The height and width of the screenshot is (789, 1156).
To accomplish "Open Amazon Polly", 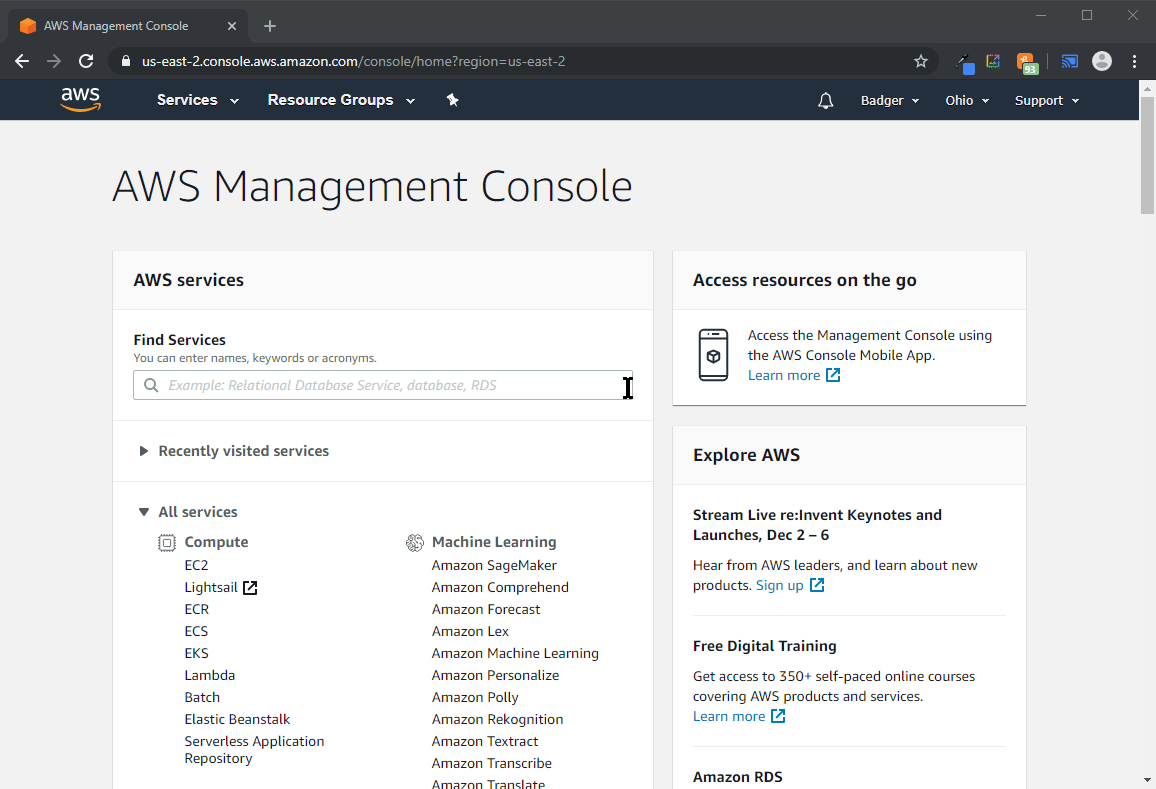I will 475,698.
